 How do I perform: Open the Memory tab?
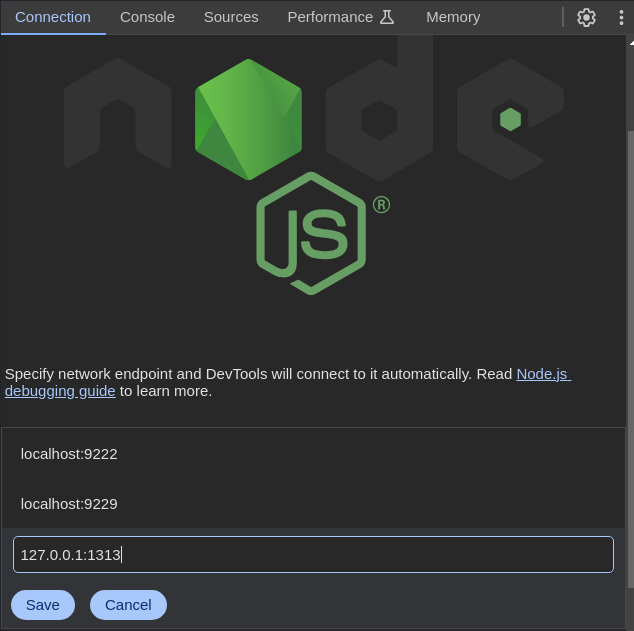(x=453, y=17)
